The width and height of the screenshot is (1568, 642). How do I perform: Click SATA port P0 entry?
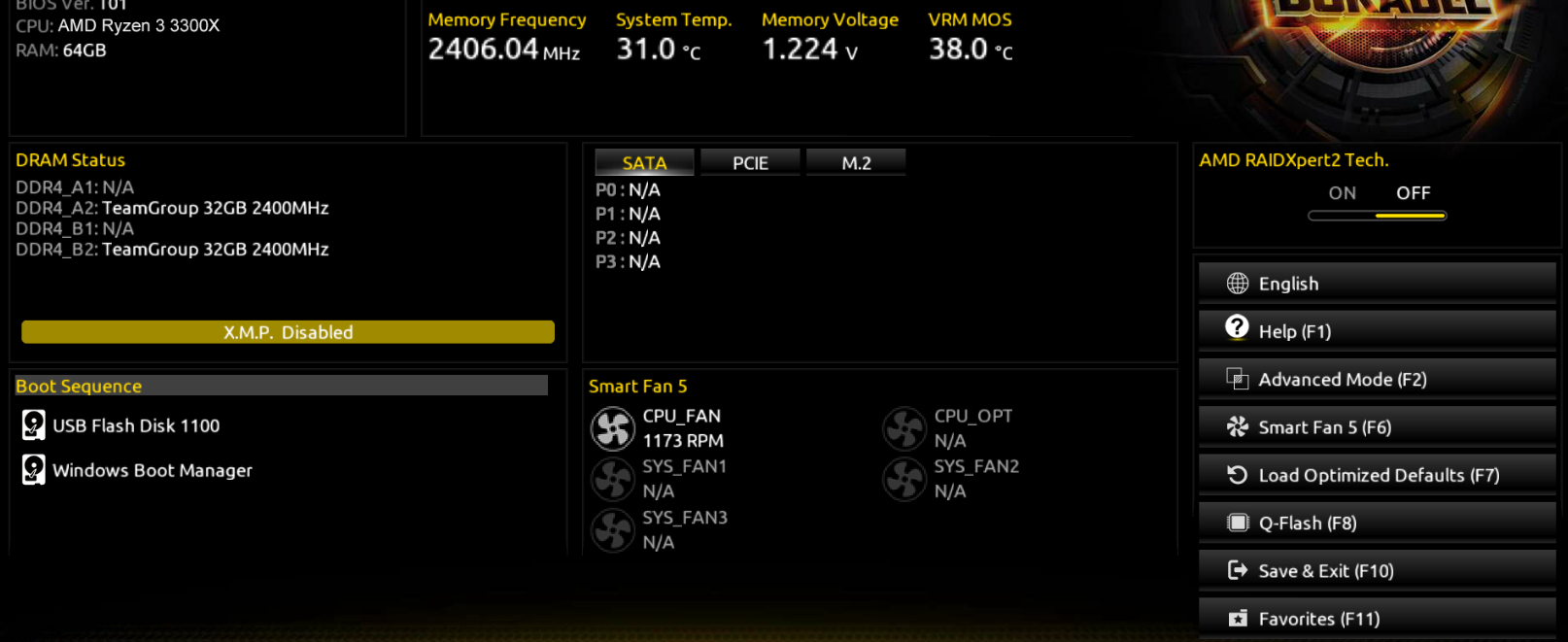pos(628,189)
